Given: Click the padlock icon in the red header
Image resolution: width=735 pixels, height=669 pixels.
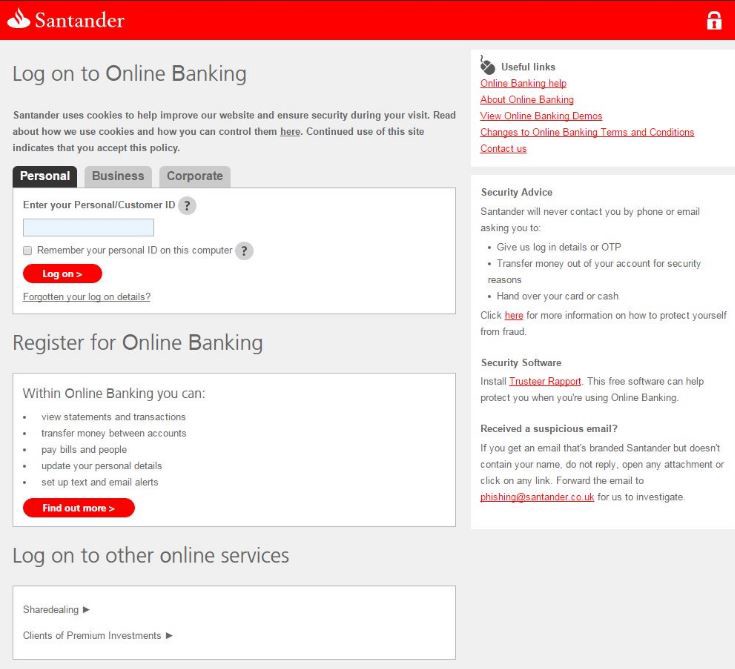Looking at the screenshot, I should tap(714, 20).
